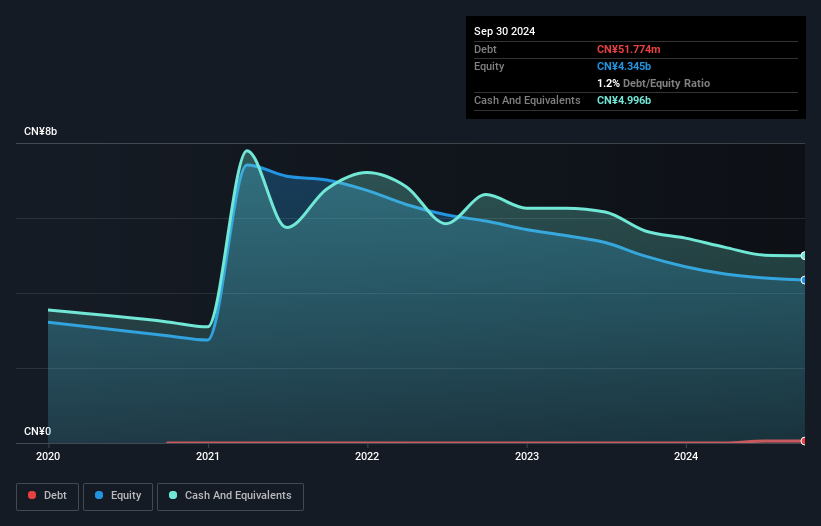The image size is (821, 526).
Task: Click the 2022 x-axis label
Action: (x=367, y=456)
